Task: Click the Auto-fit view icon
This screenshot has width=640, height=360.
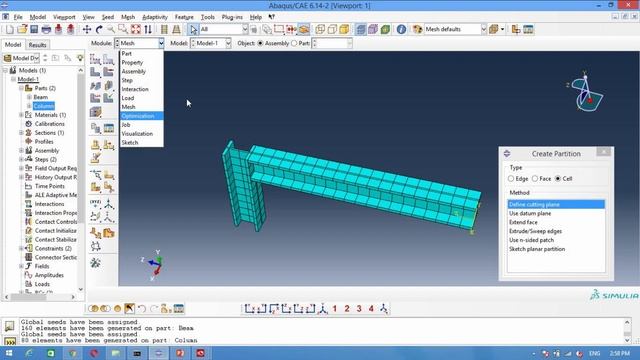Action: [x=136, y=29]
